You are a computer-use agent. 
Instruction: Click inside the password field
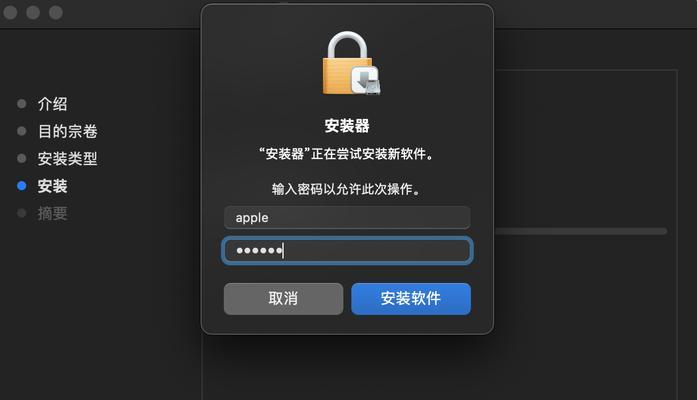[x=347, y=251]
